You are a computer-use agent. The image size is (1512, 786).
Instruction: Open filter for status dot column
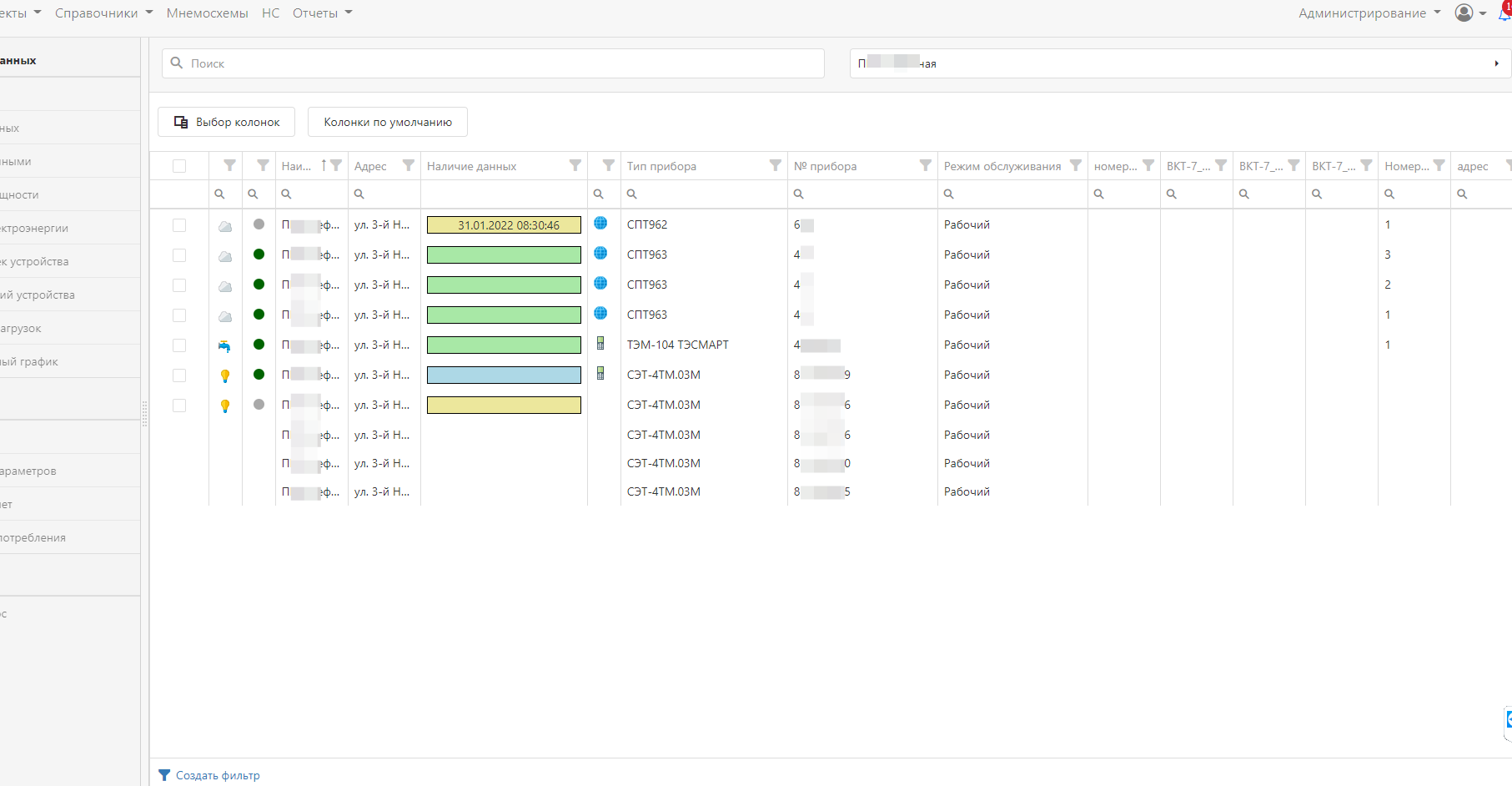tap(263, 165)
